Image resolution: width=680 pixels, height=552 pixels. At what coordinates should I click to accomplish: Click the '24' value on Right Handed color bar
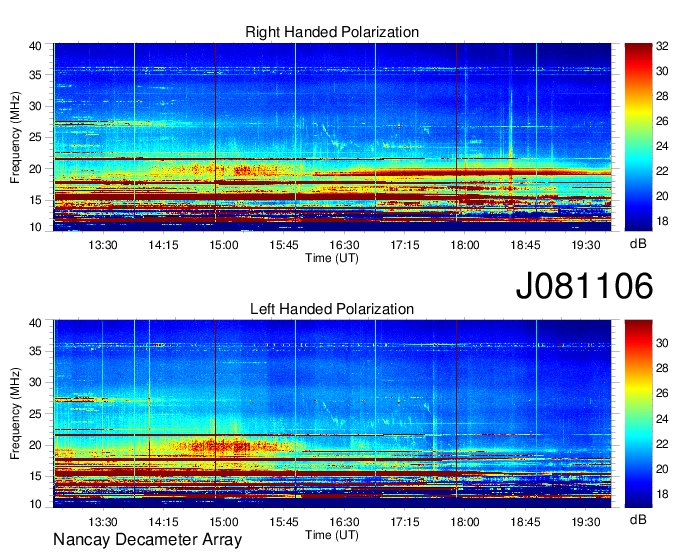(662, 146)
